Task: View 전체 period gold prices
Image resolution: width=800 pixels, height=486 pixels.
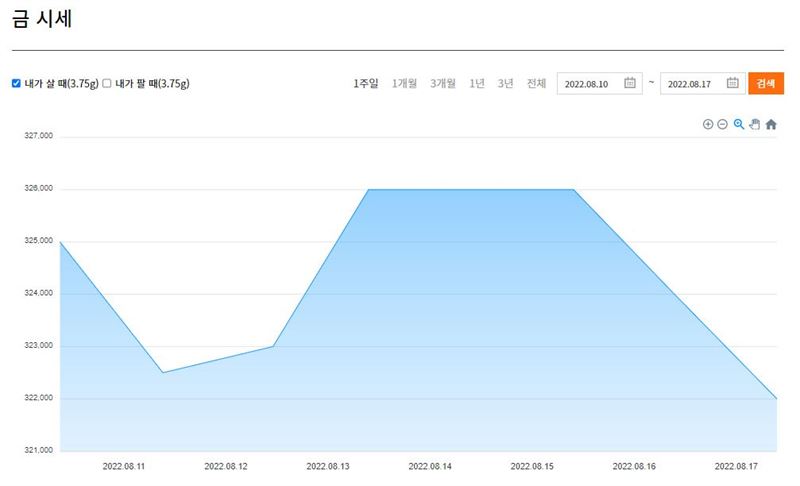Action: coord(536,83)
